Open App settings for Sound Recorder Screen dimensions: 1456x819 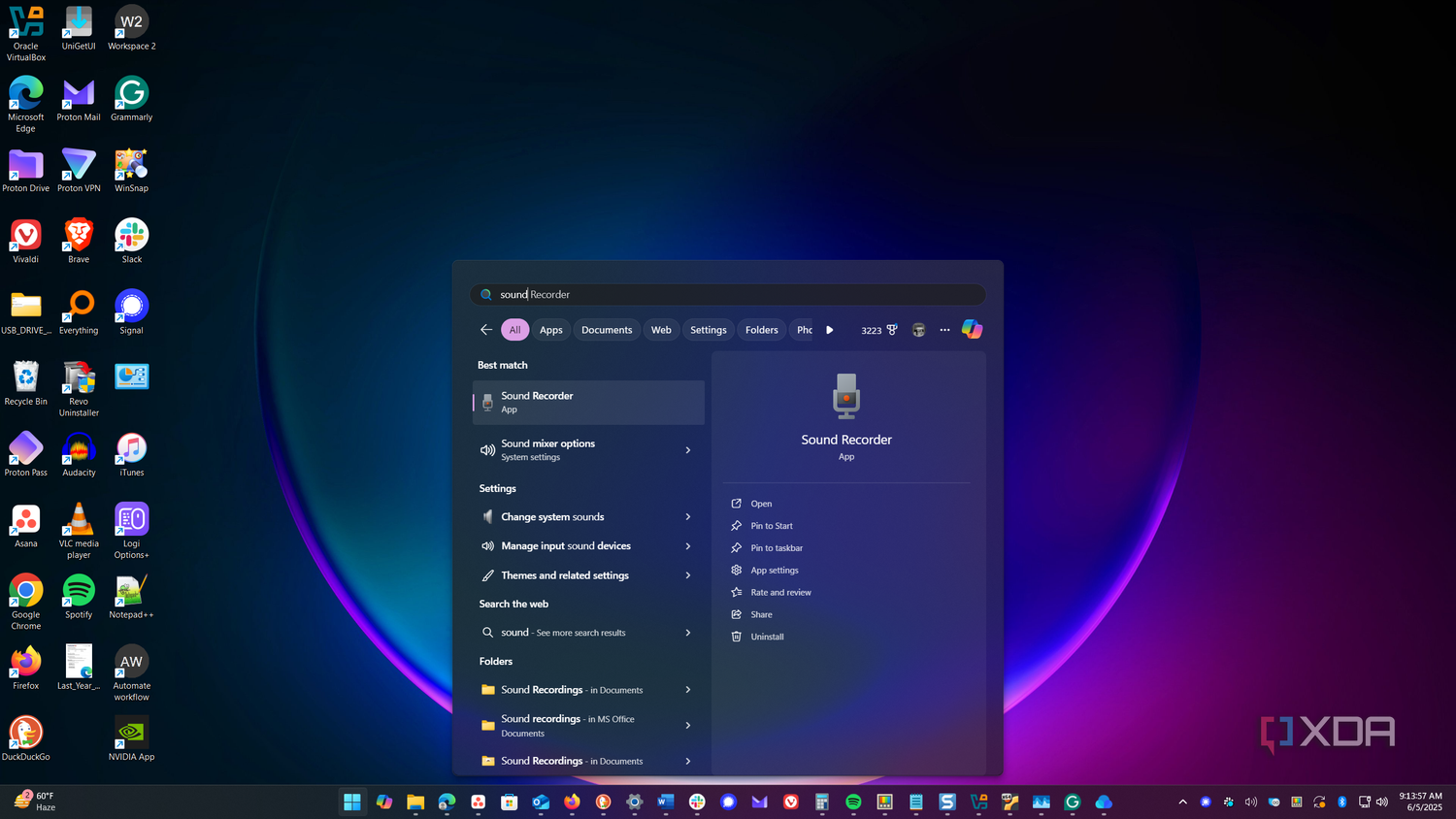pyautogui.click(x=775, y=571)
